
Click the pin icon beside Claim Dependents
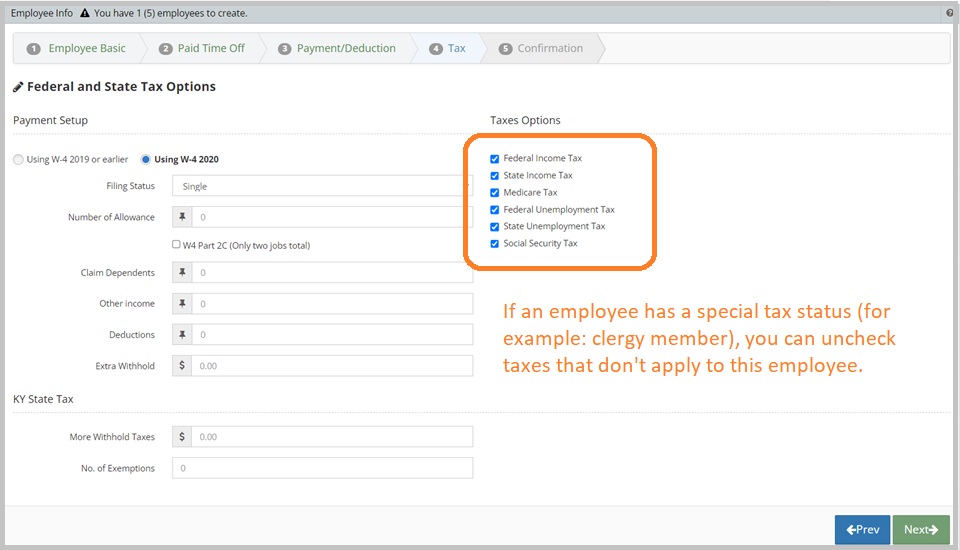point(182,273)
